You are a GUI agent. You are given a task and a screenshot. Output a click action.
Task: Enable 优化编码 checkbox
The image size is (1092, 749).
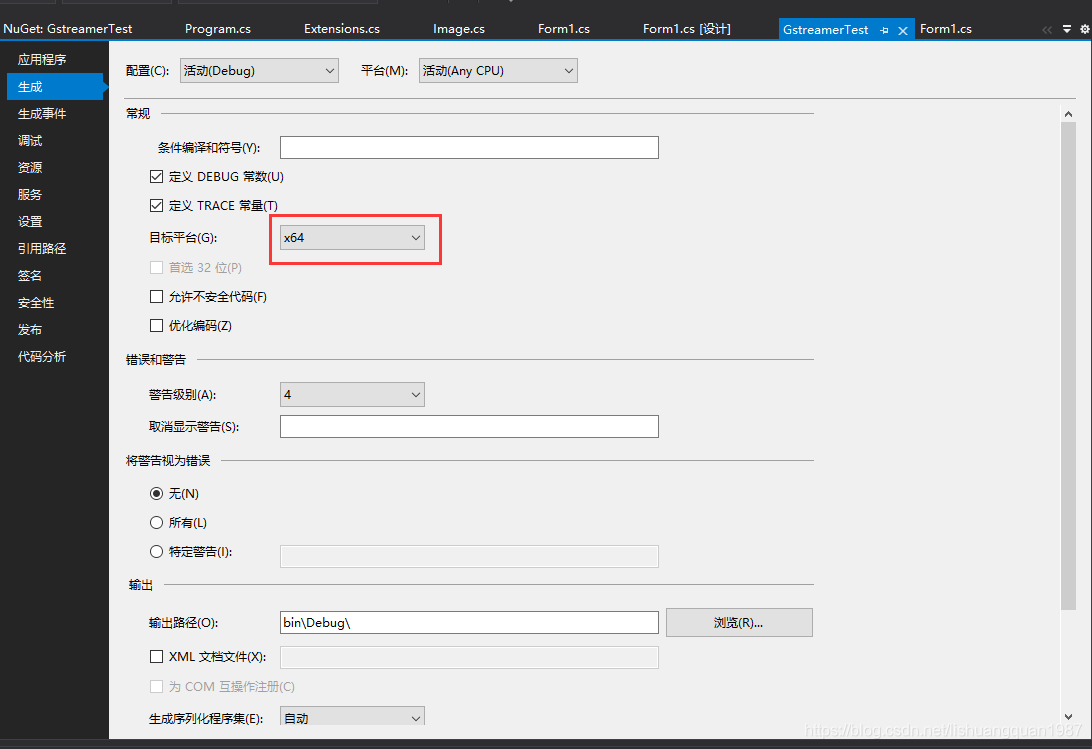156,326
